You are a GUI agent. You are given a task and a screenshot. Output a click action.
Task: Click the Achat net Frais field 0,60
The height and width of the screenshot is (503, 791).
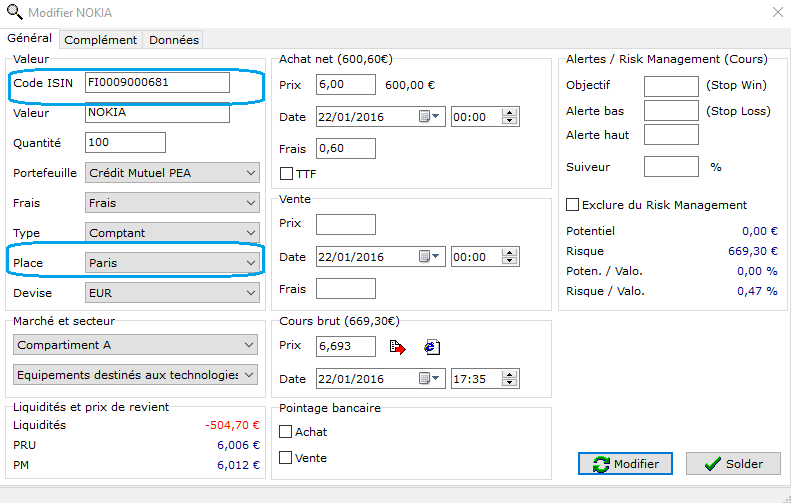pyautogui.click(x=346, y=148)
